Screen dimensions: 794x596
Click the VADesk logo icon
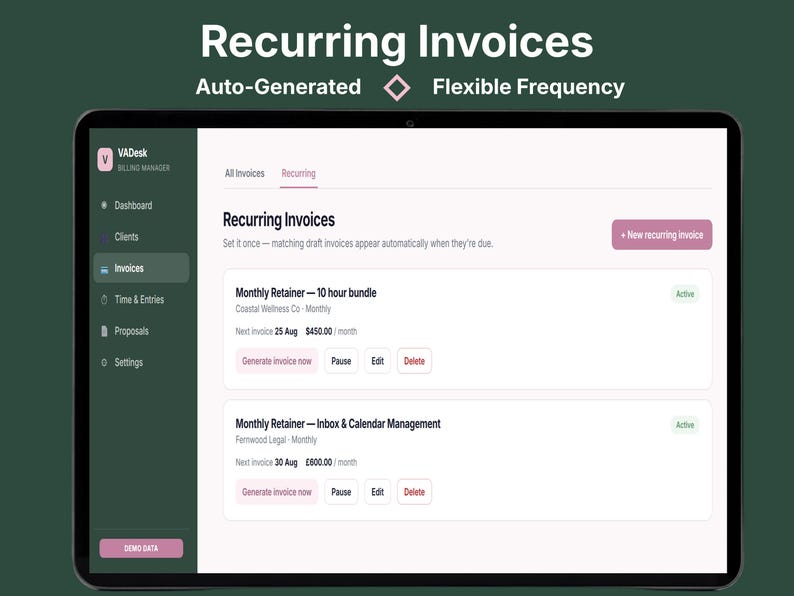point(105,160)
